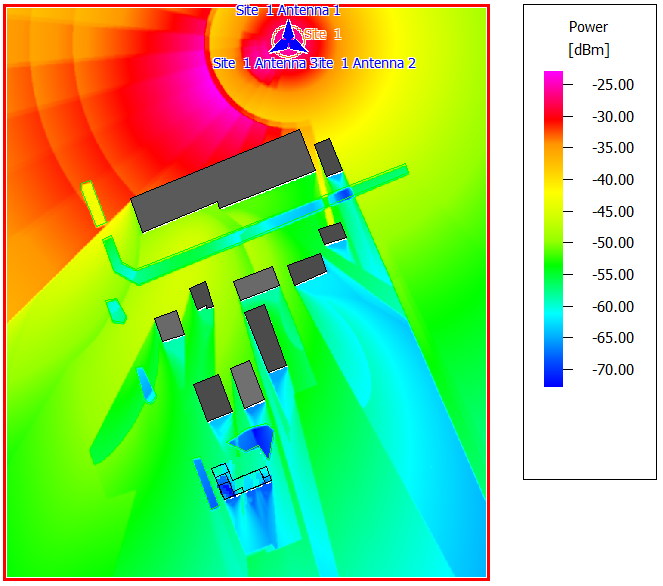
Task: Click the [dBm] unit label
Action: point(587,49)
